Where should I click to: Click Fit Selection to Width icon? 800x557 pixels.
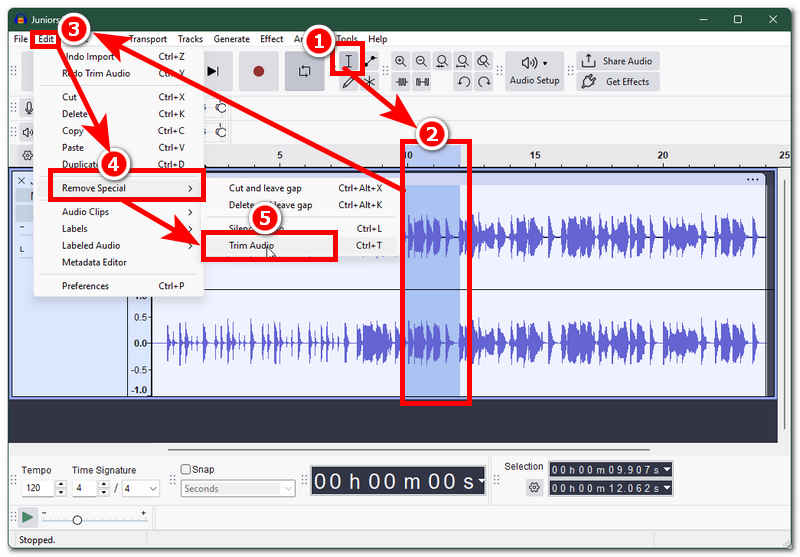click(x=442, y=61)
